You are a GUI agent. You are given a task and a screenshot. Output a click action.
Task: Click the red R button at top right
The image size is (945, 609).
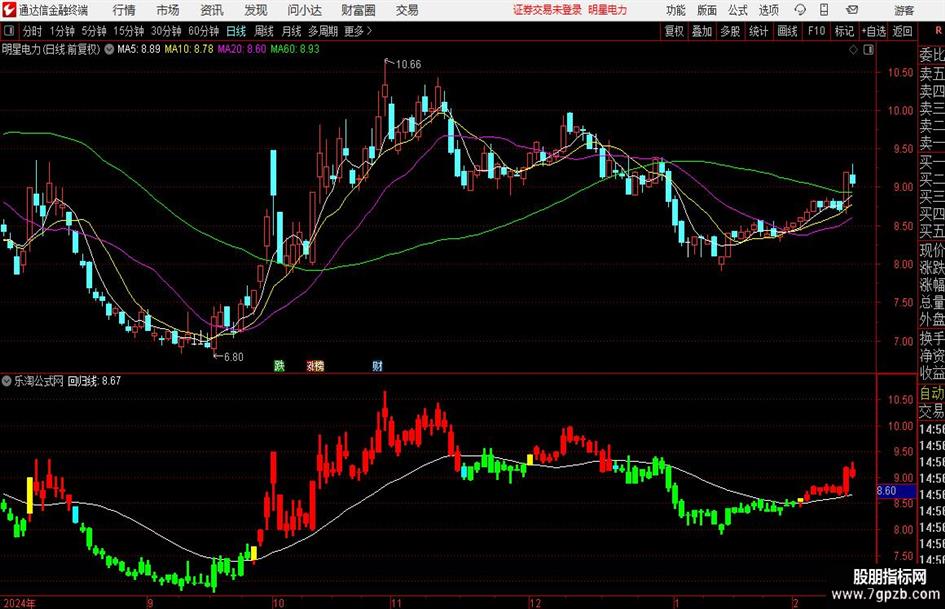938,30
